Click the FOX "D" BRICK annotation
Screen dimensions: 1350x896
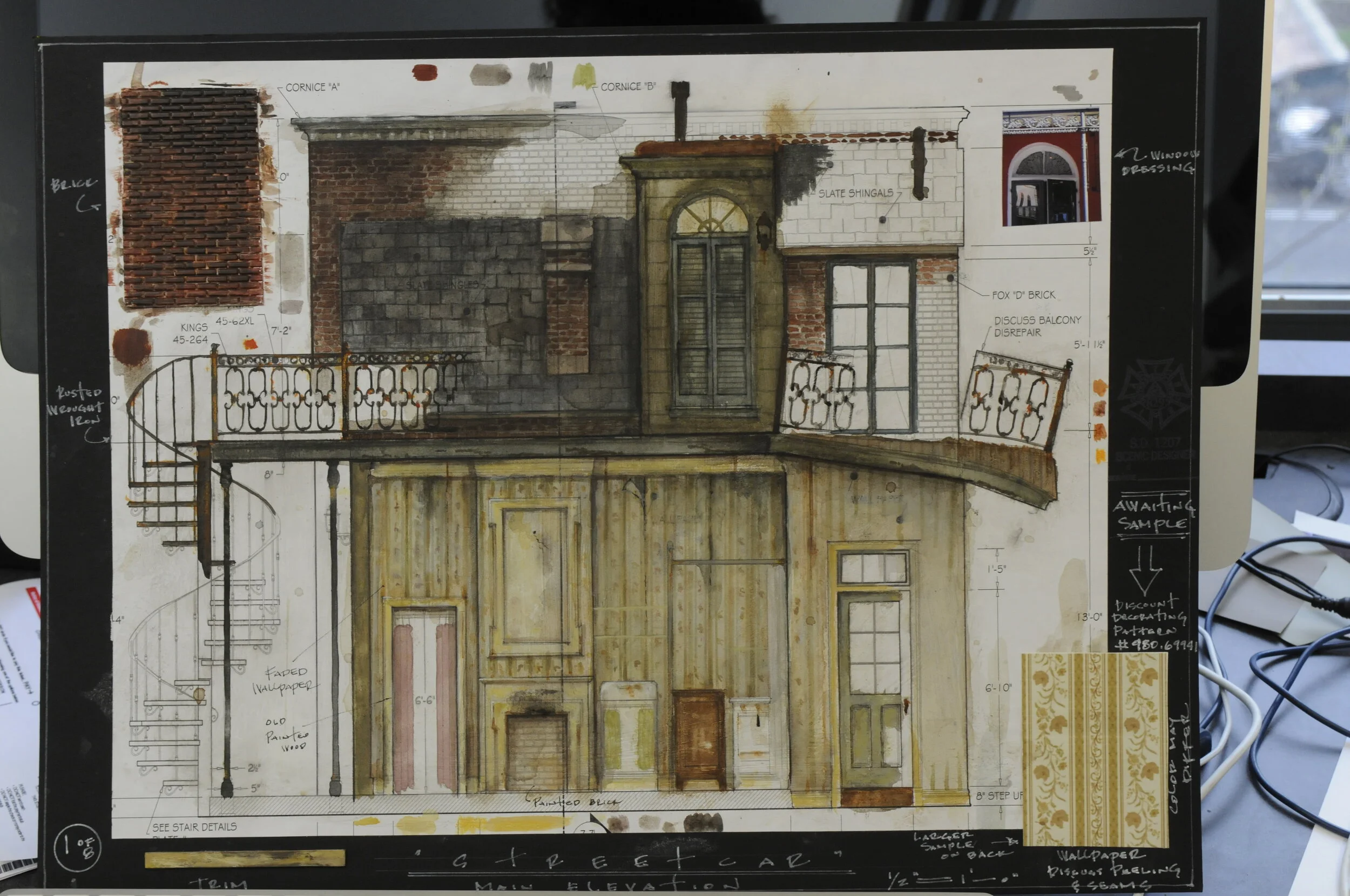coord(1023,295)
